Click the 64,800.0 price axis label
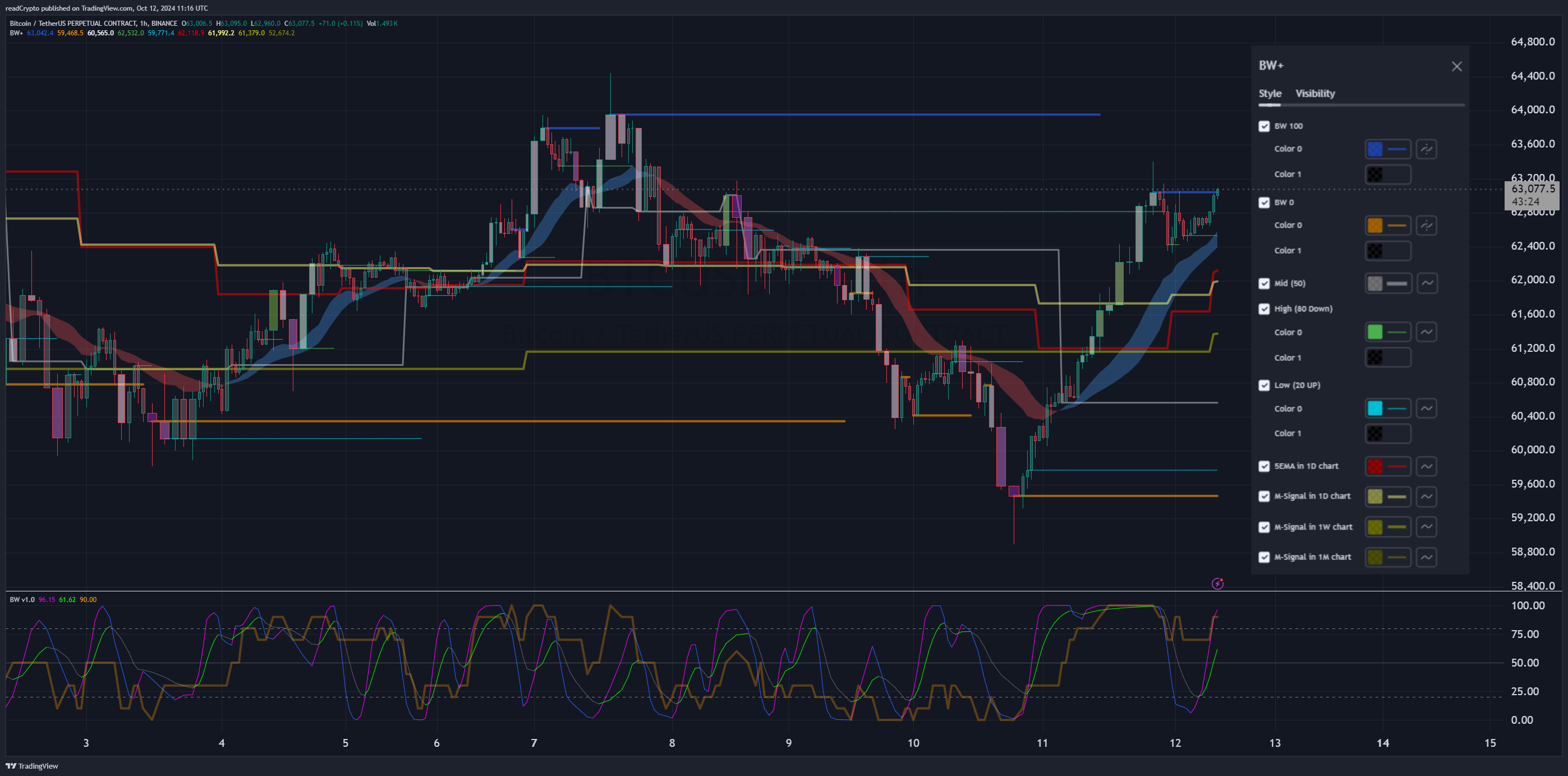 1532,42
